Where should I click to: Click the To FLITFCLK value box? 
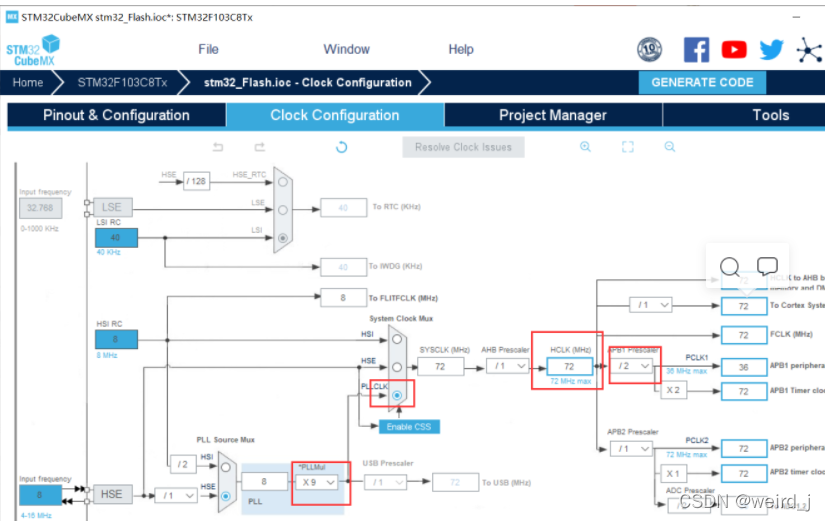click(x=343, y=298)
